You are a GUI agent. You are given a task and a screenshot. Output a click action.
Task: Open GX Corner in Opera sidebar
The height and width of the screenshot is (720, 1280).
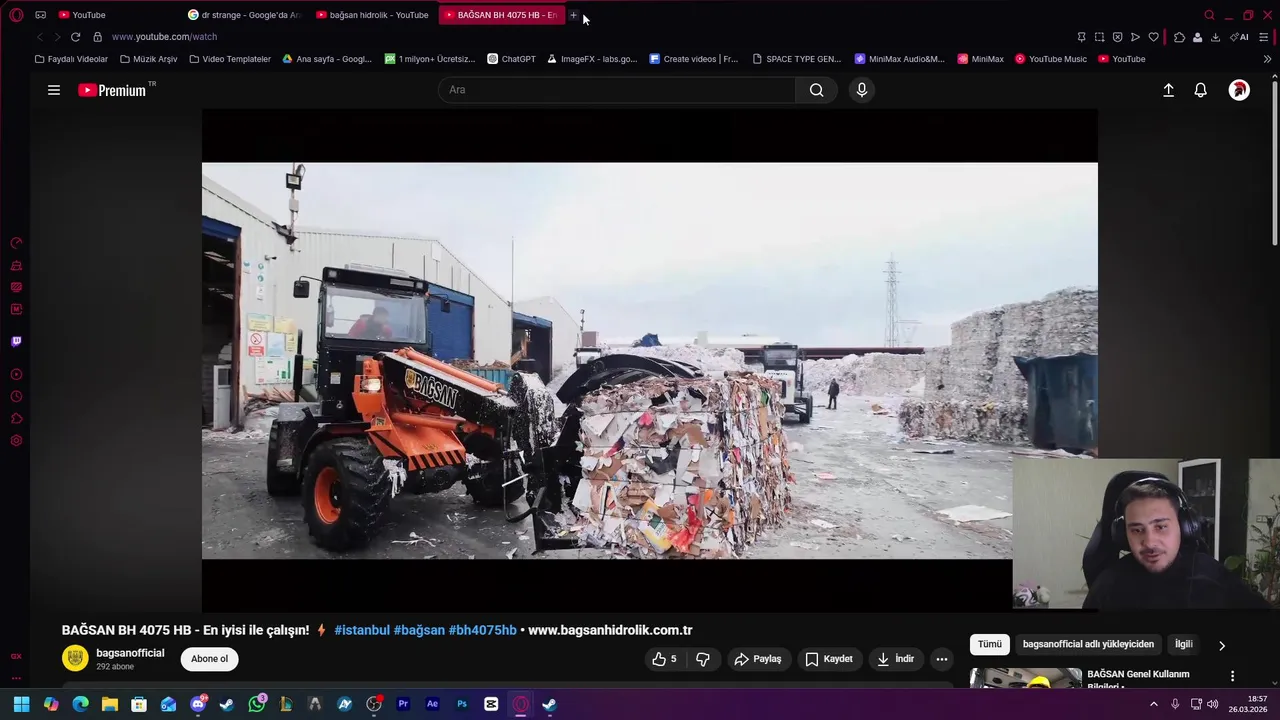[x=16, y=656]
